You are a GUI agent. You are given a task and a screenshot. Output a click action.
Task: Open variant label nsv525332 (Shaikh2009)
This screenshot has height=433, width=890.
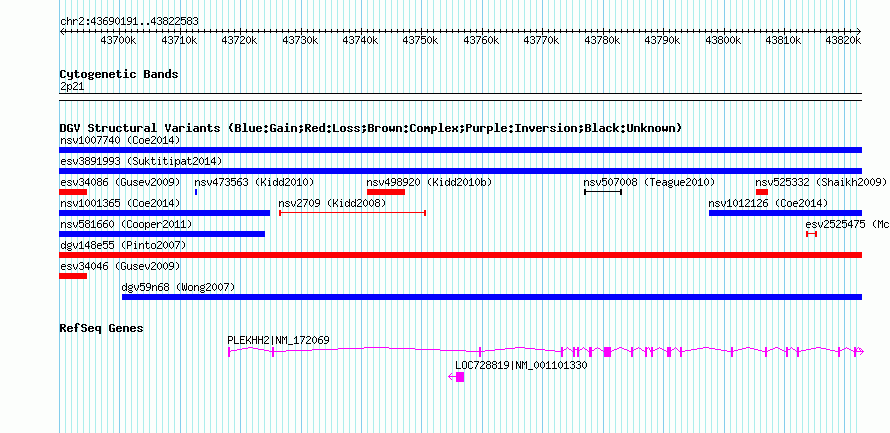(821, 182)
